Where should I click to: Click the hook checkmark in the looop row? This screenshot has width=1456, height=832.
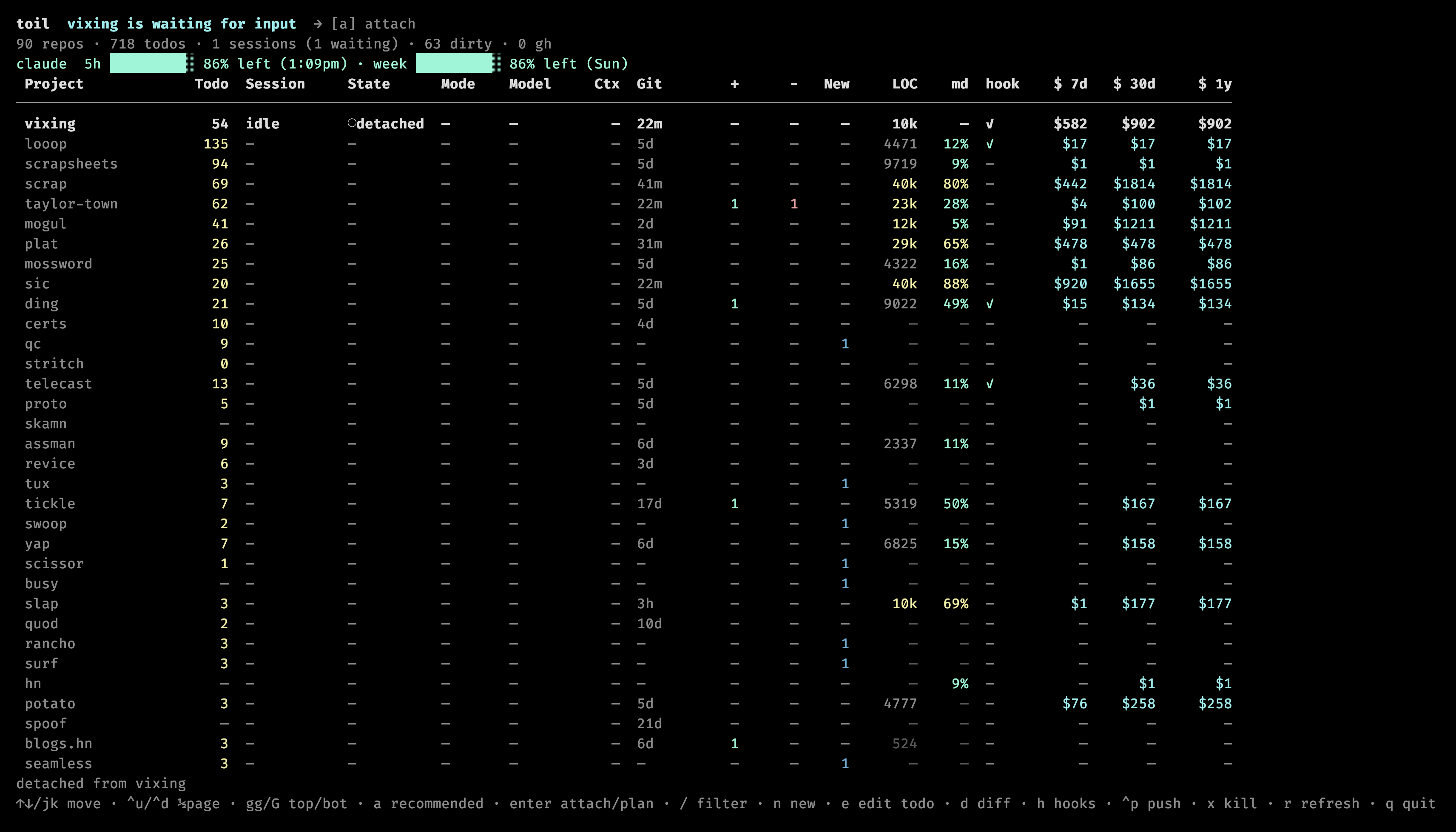(x=990, y=144)
